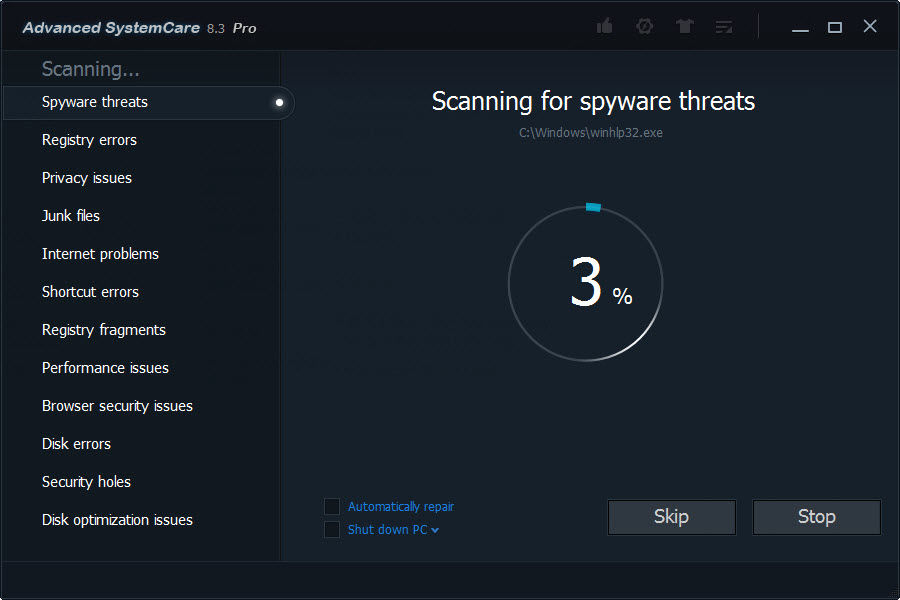Enable the Automatically repair checkbox
The height and width of the screenshot is (600, 900).
332,506
